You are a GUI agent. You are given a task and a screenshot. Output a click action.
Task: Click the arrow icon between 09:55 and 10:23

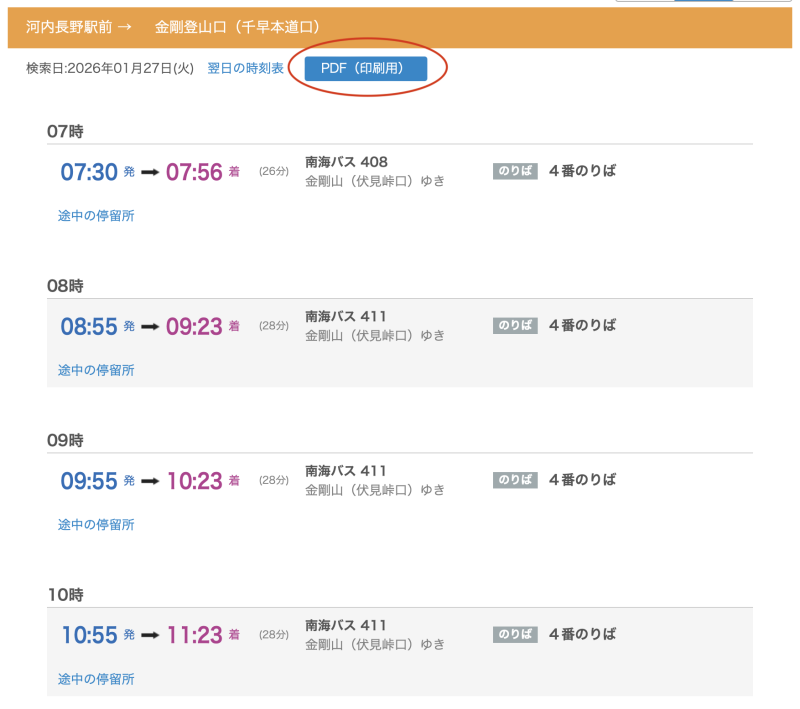(x=150, y=481)
